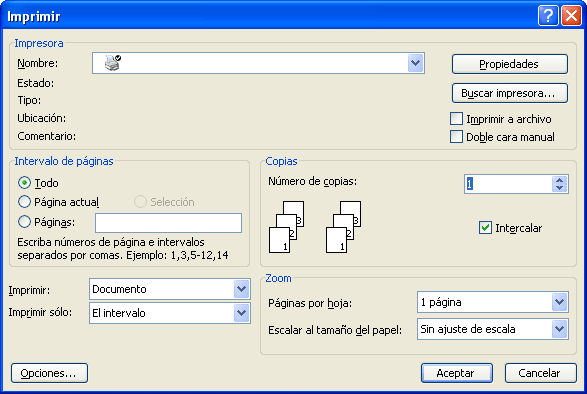
Task: Enable Imprimir a archivo checkbox
Action: (x=456, y=119)
